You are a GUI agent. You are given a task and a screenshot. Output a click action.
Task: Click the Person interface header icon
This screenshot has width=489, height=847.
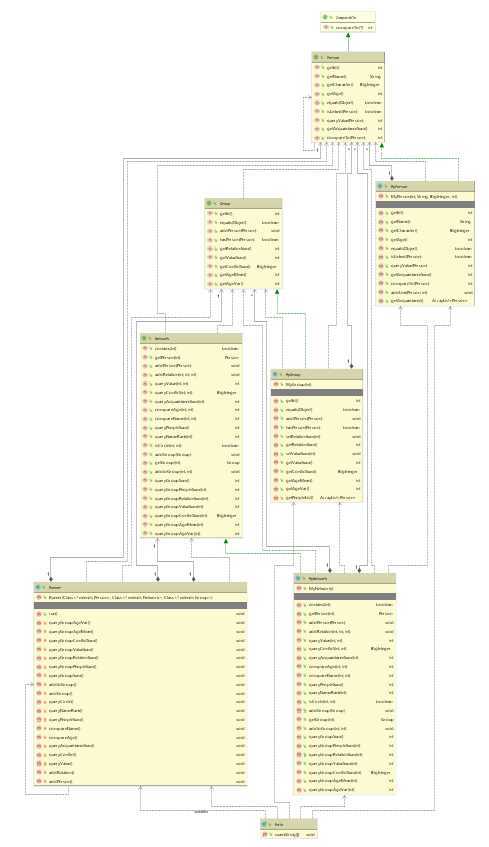coord(316,57)
